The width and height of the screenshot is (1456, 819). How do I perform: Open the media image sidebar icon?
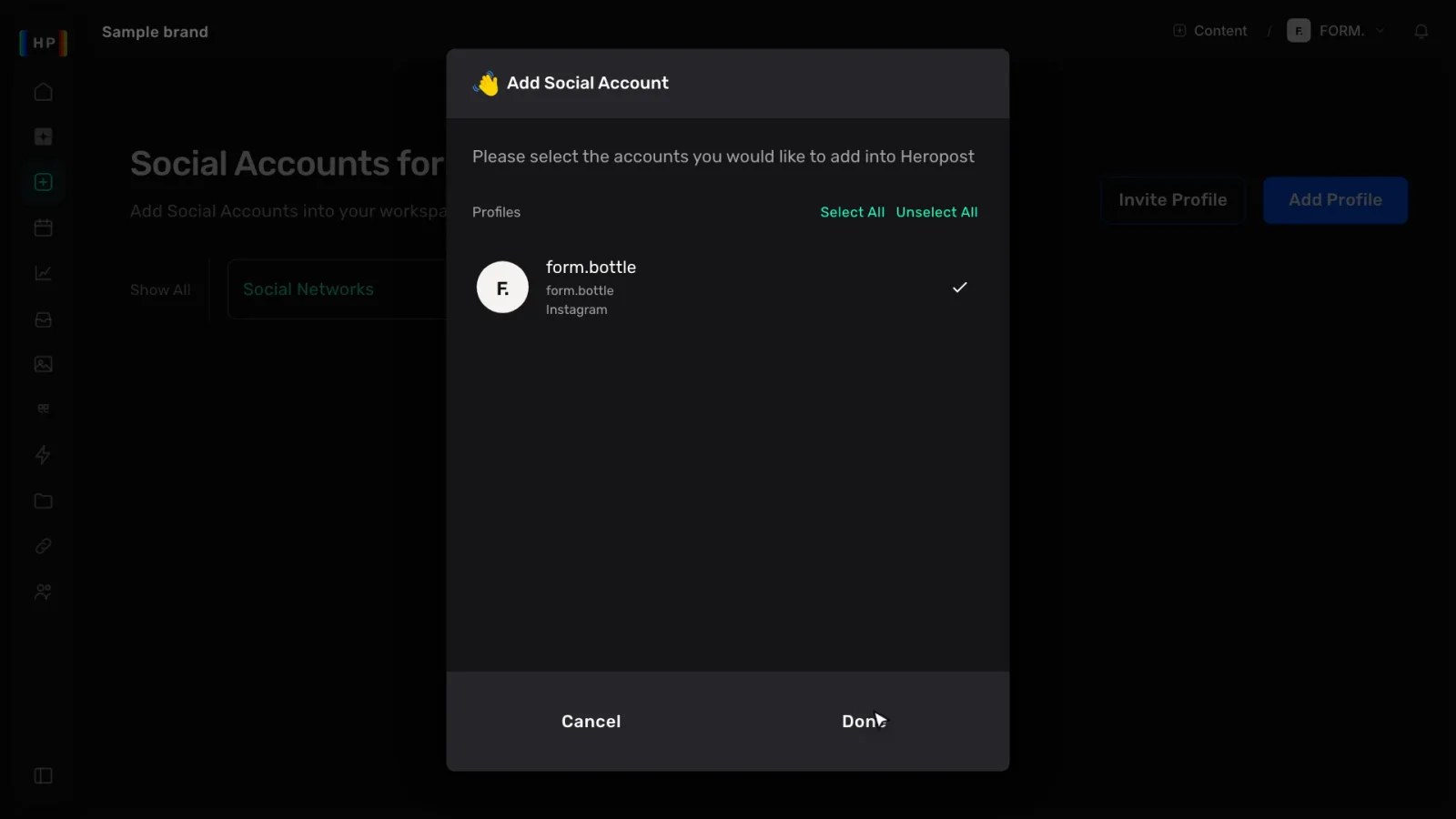point(43,364)
